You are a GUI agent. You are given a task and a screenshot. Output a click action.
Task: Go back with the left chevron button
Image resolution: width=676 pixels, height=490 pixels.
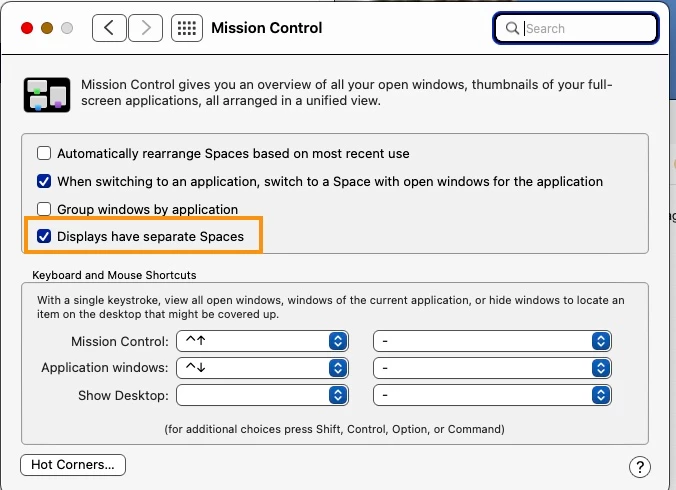click(x=109, y=28)
